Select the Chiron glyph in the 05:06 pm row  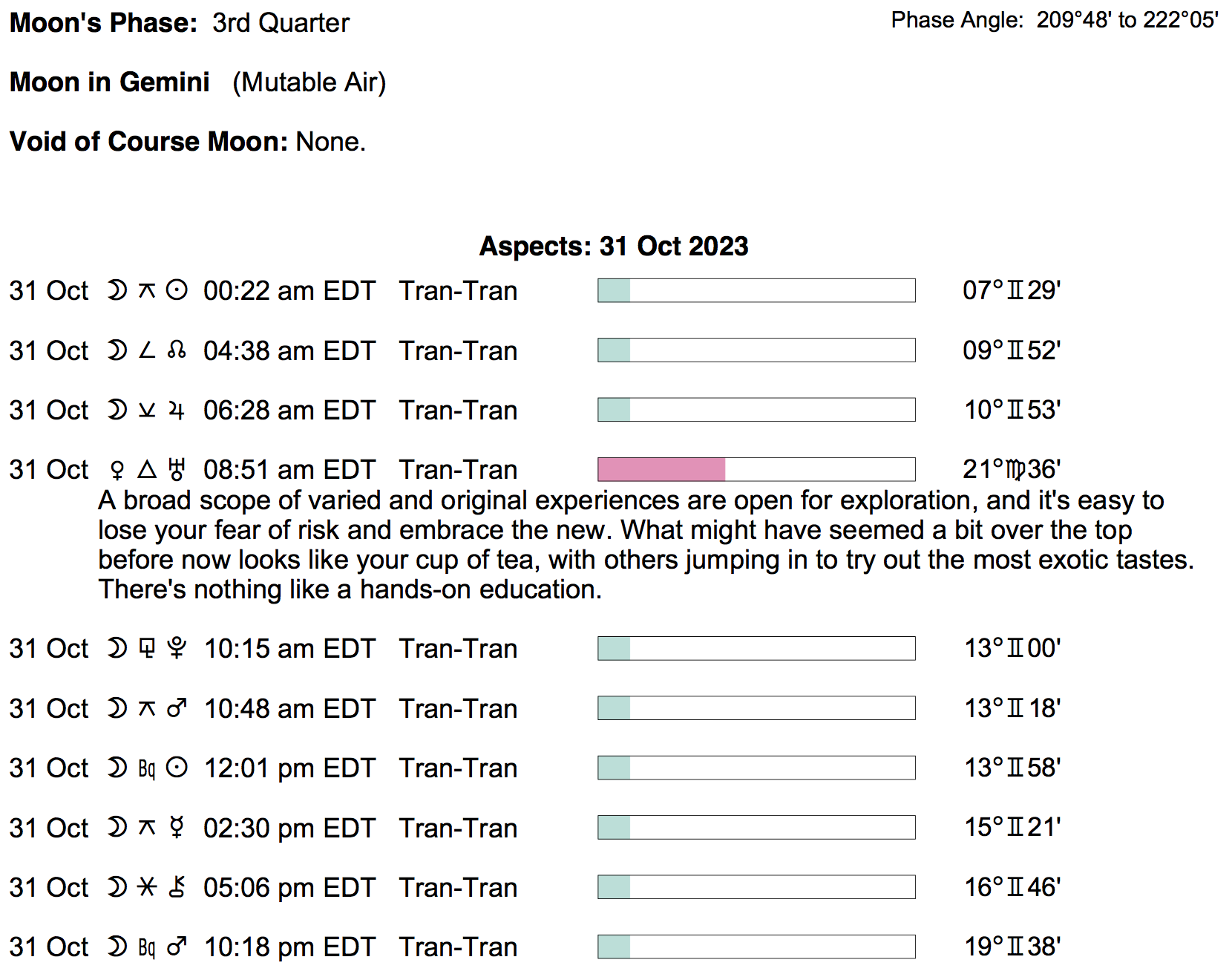(177, 887)
